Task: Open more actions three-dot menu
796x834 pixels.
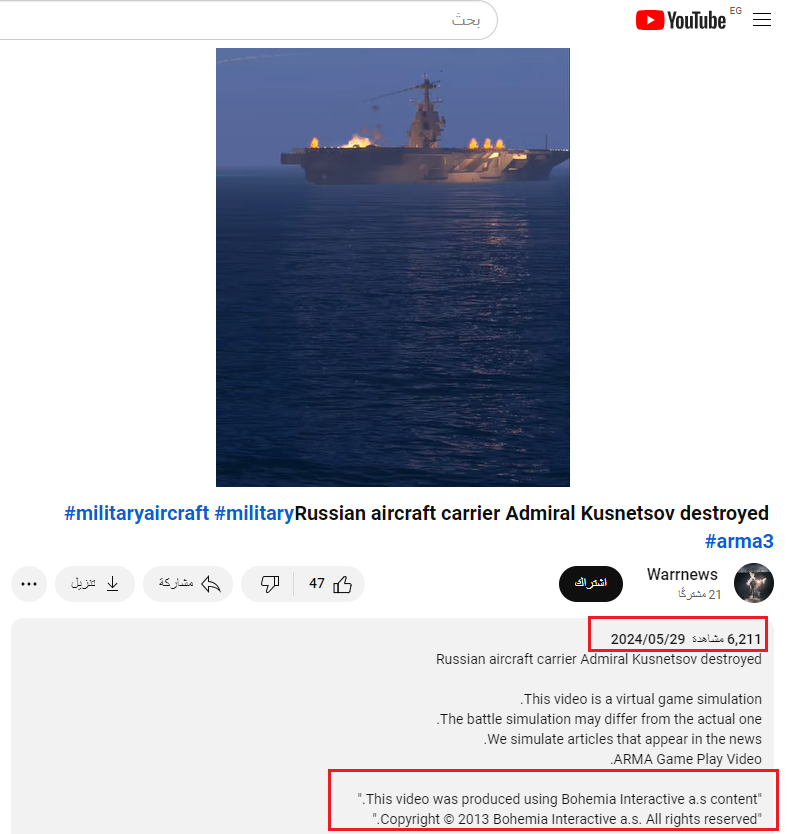Action: tap(29, 584)
